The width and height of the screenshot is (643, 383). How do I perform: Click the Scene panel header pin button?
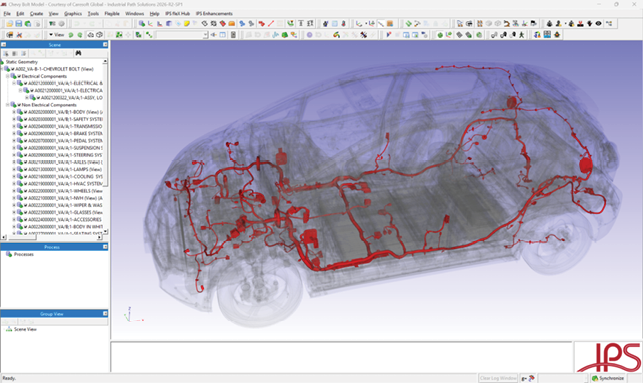click(105, 44)
